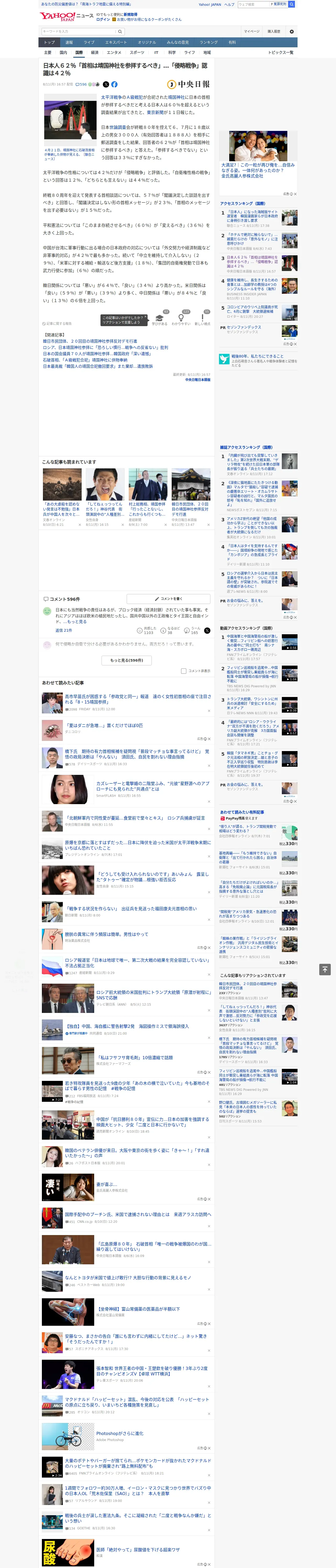
Task: Click the マイページ link
Action: click(251, 31)
